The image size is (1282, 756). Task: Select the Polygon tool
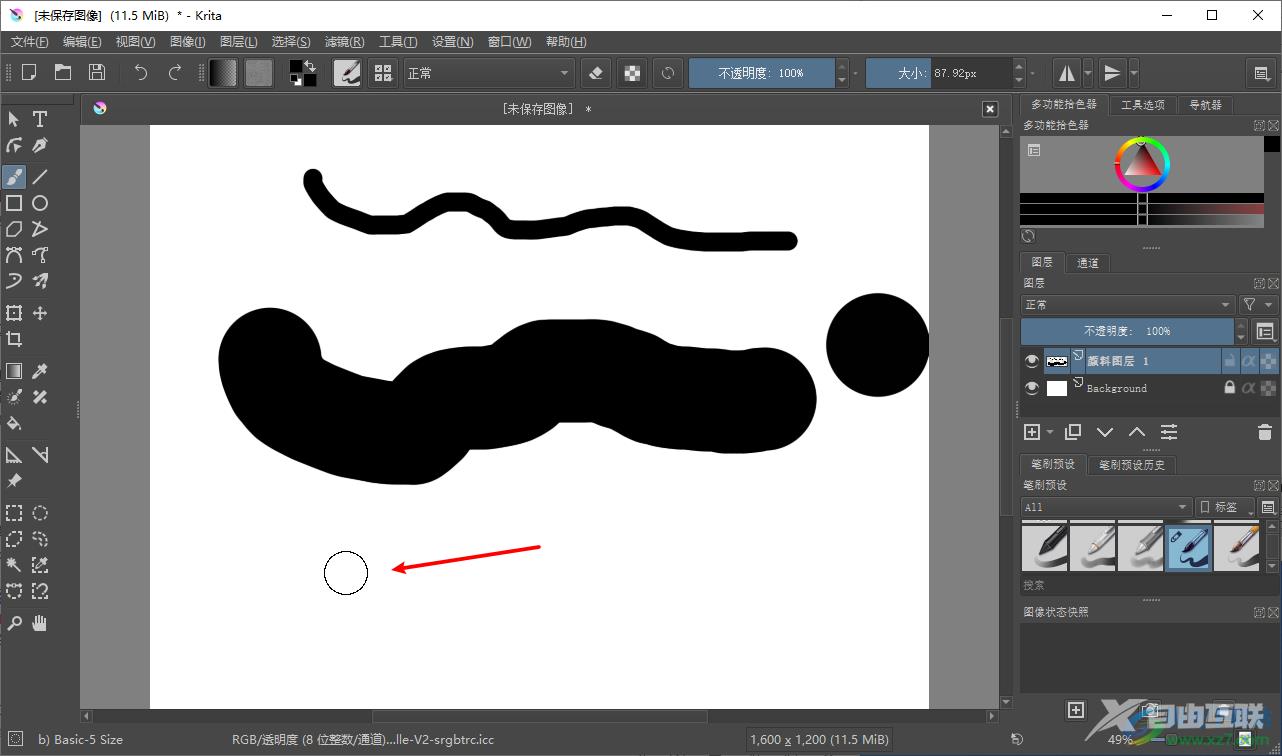(x=14, y=229)
